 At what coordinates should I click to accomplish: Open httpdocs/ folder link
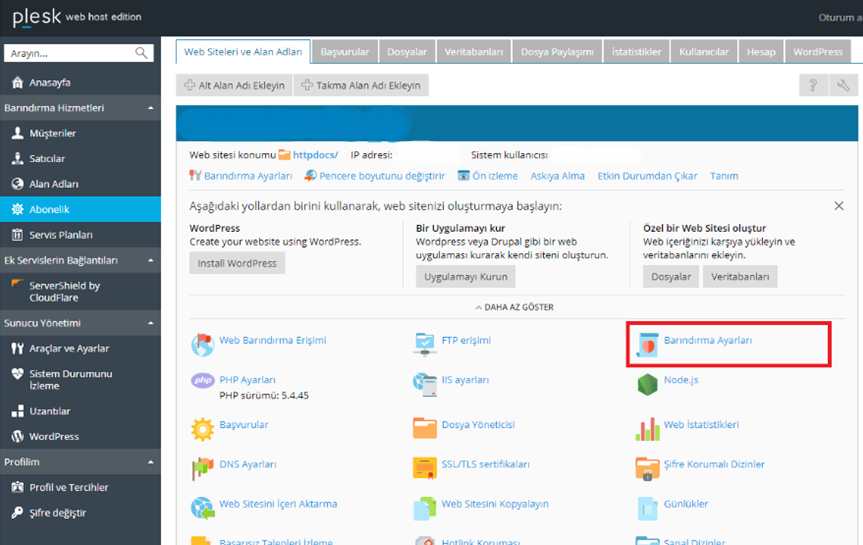315,155
